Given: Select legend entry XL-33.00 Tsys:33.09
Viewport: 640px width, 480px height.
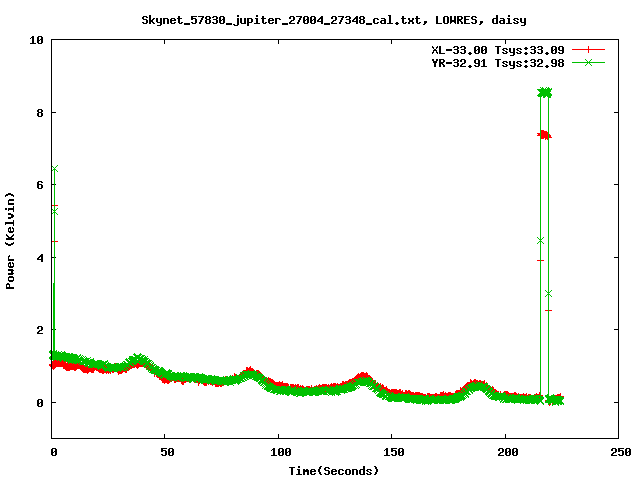Looking at the screenshot, I should (498, 50).
